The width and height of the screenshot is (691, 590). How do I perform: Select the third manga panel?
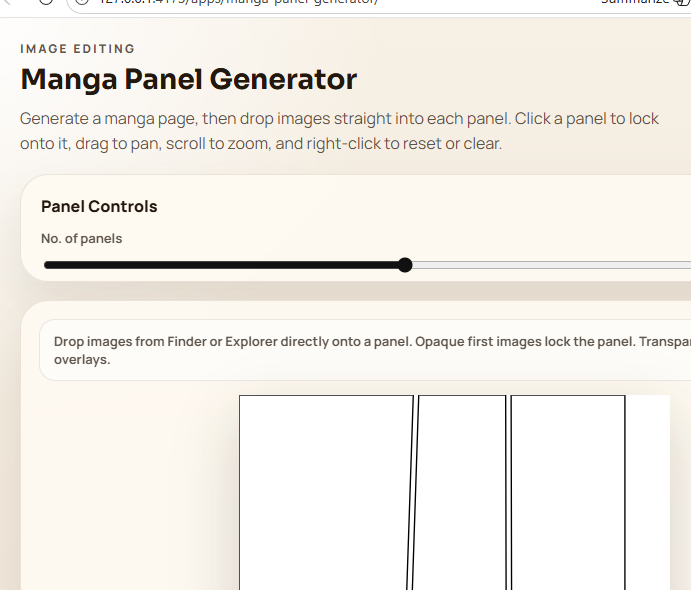click(x=567, y=490)
